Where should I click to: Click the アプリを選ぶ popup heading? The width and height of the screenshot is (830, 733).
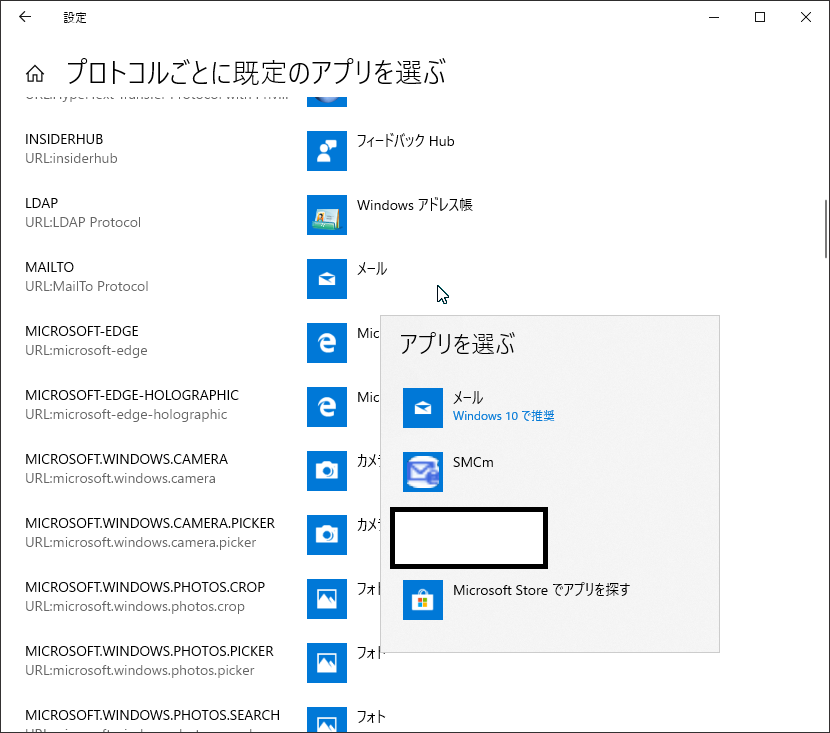[457, 344]
